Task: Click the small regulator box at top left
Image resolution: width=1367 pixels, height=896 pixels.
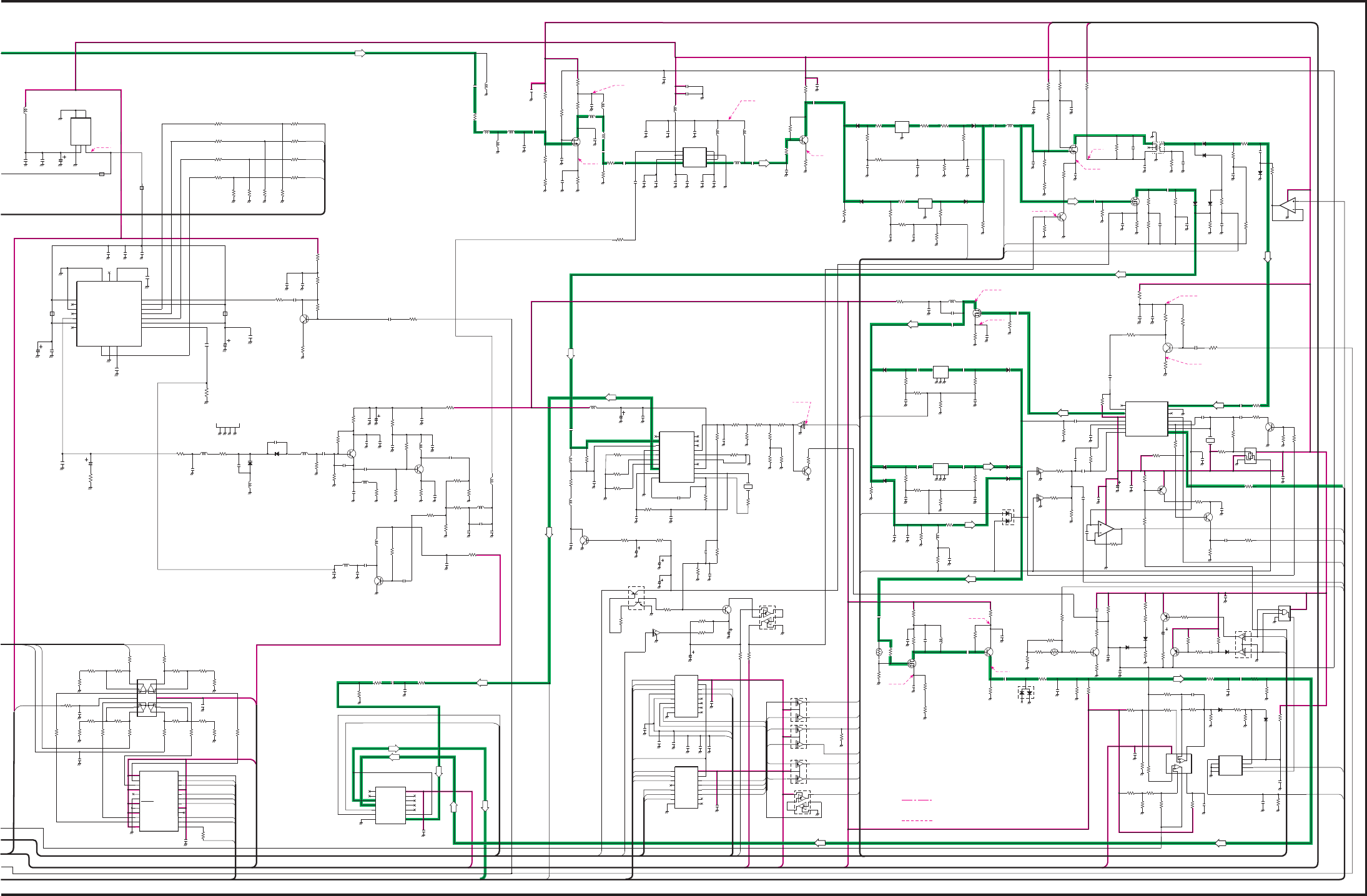Action: click(81, 131)
